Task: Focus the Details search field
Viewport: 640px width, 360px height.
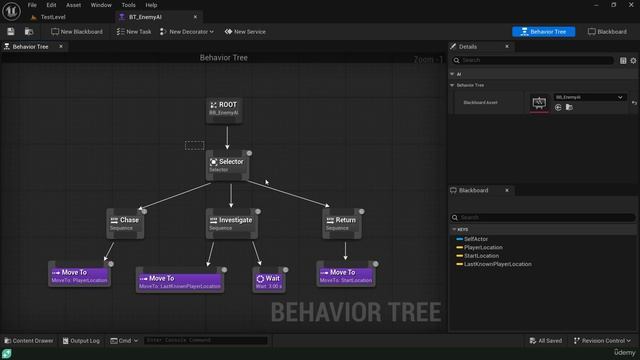Action: [x=532, y=60]
